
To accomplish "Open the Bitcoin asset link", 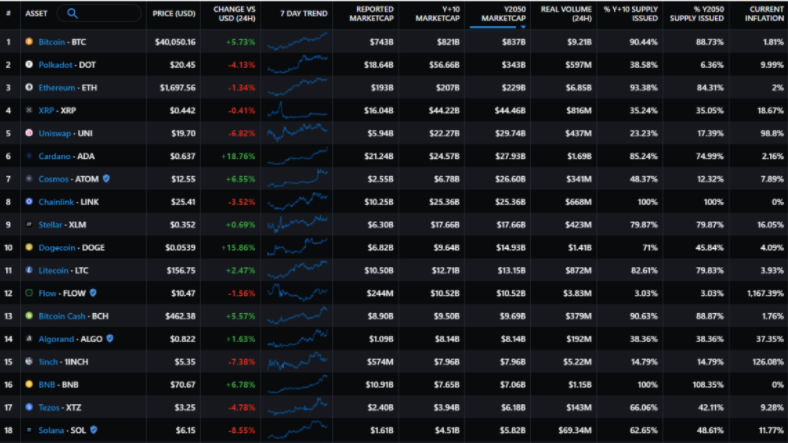I will 52,42.
